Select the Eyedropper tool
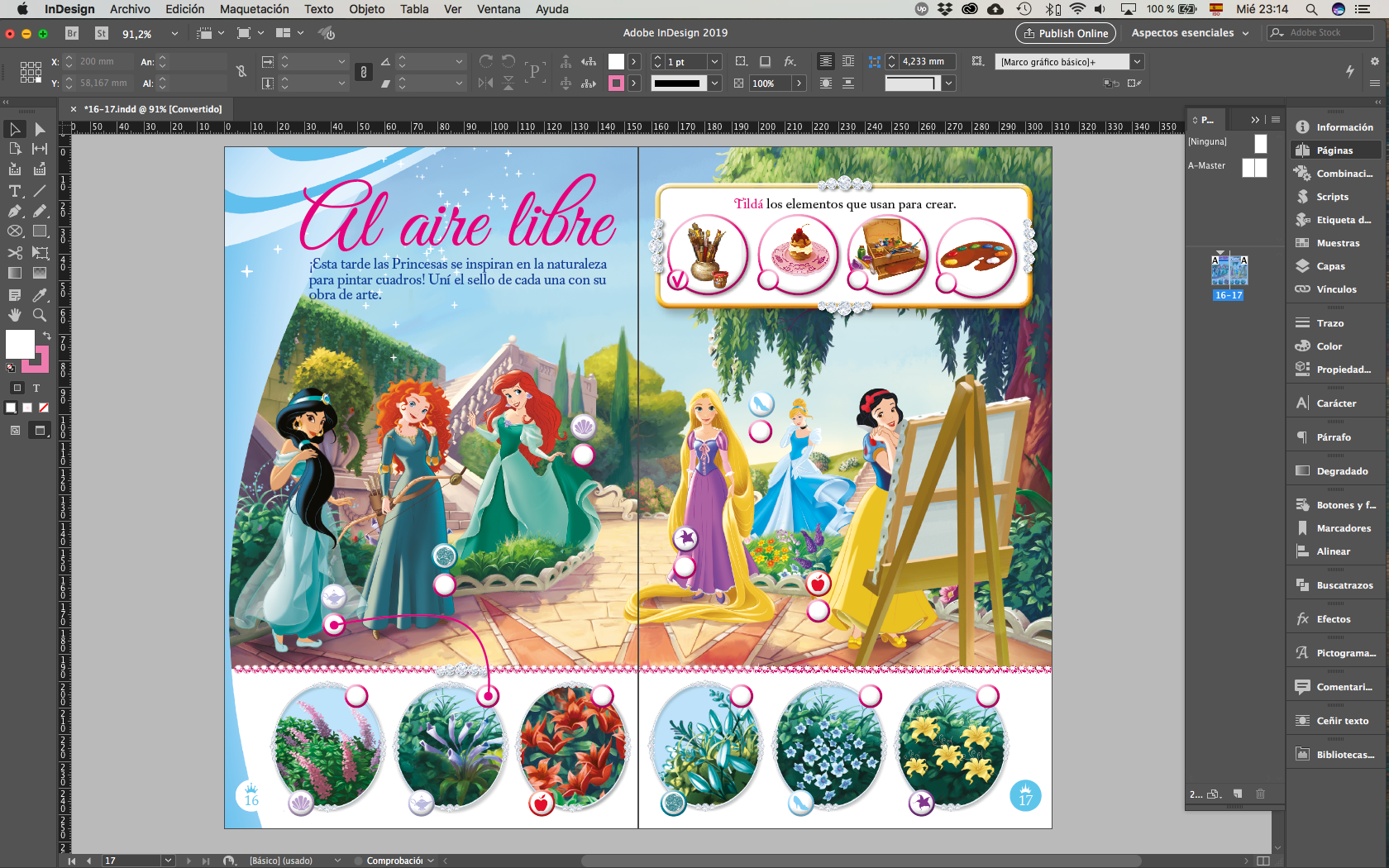Image resolution: width=1389 pixels, height=868 pixels. pyautogui.click(x=40, y=295)
